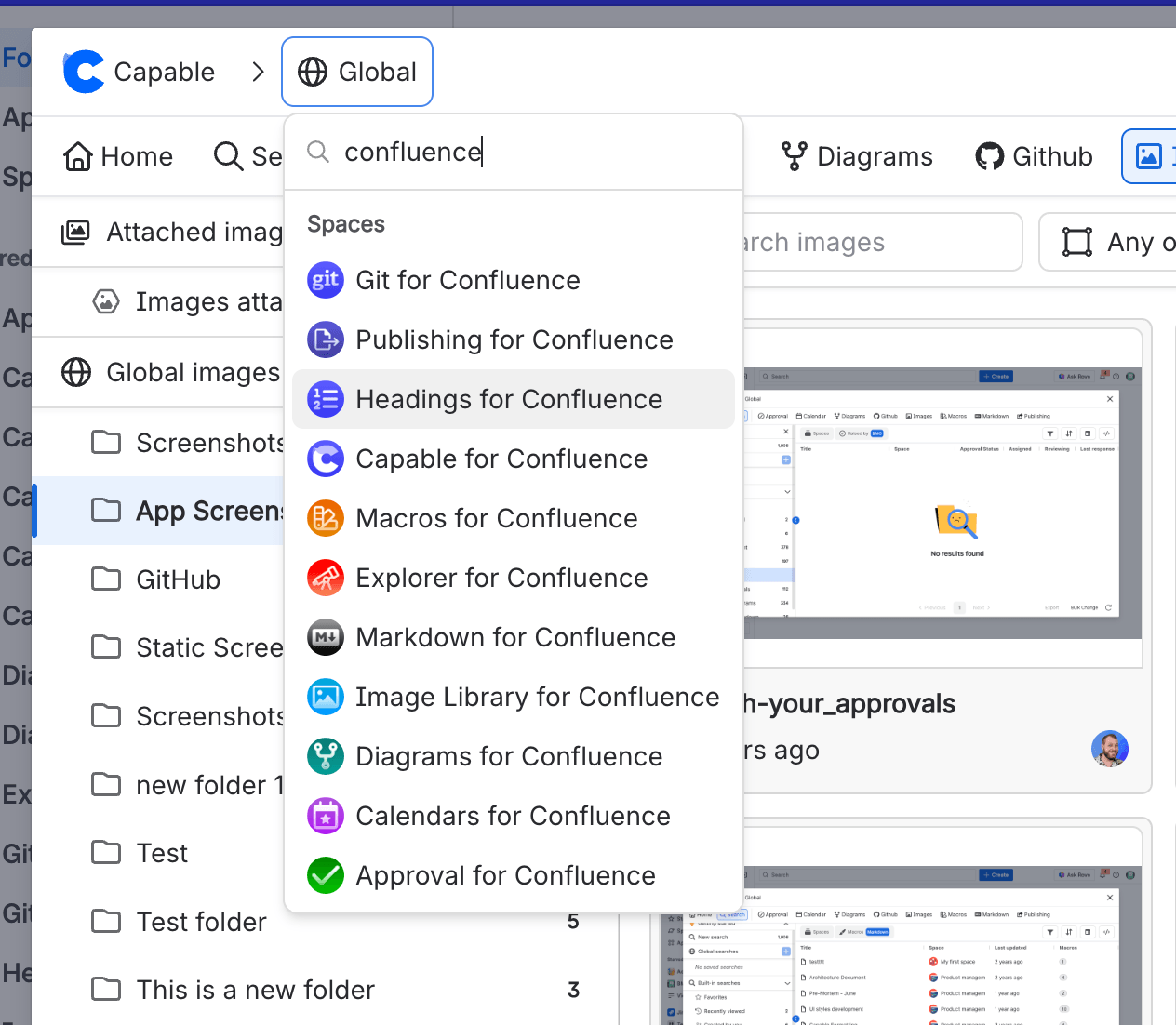The image size is (1176, 1025).
Task: Open the Calendars for Confluence icon
Action: 325,816
